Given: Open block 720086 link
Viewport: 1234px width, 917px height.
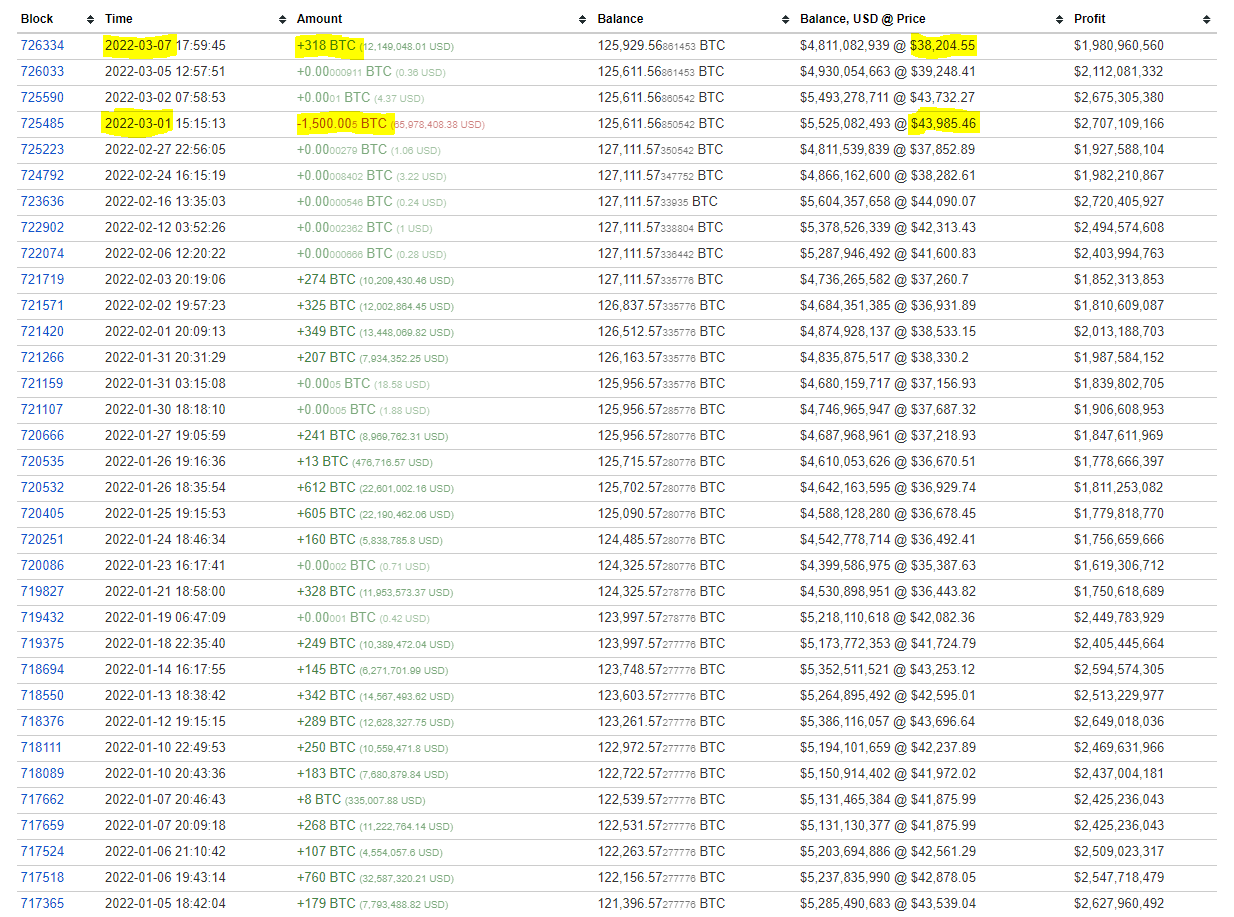Looking at the screenshot, I should 42,566.
